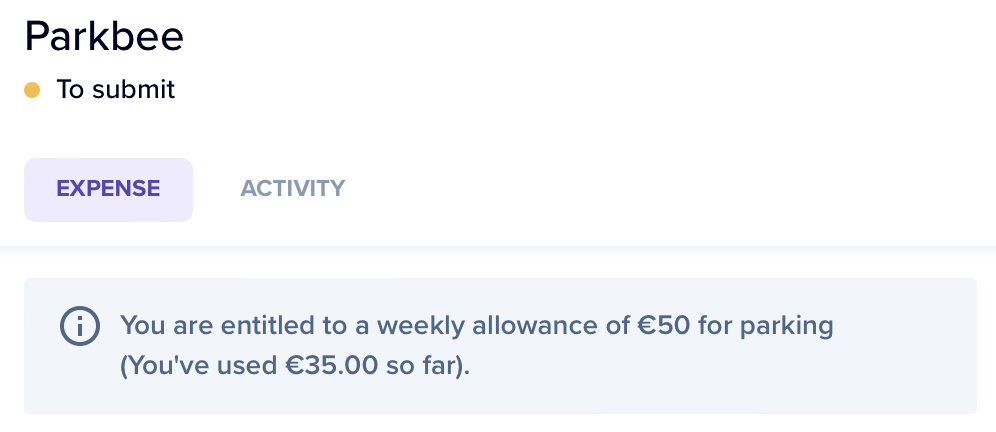Click the €35.00 used amount
Screen dimensions: 996x432
pyautogui.click(x=332, y=365)
